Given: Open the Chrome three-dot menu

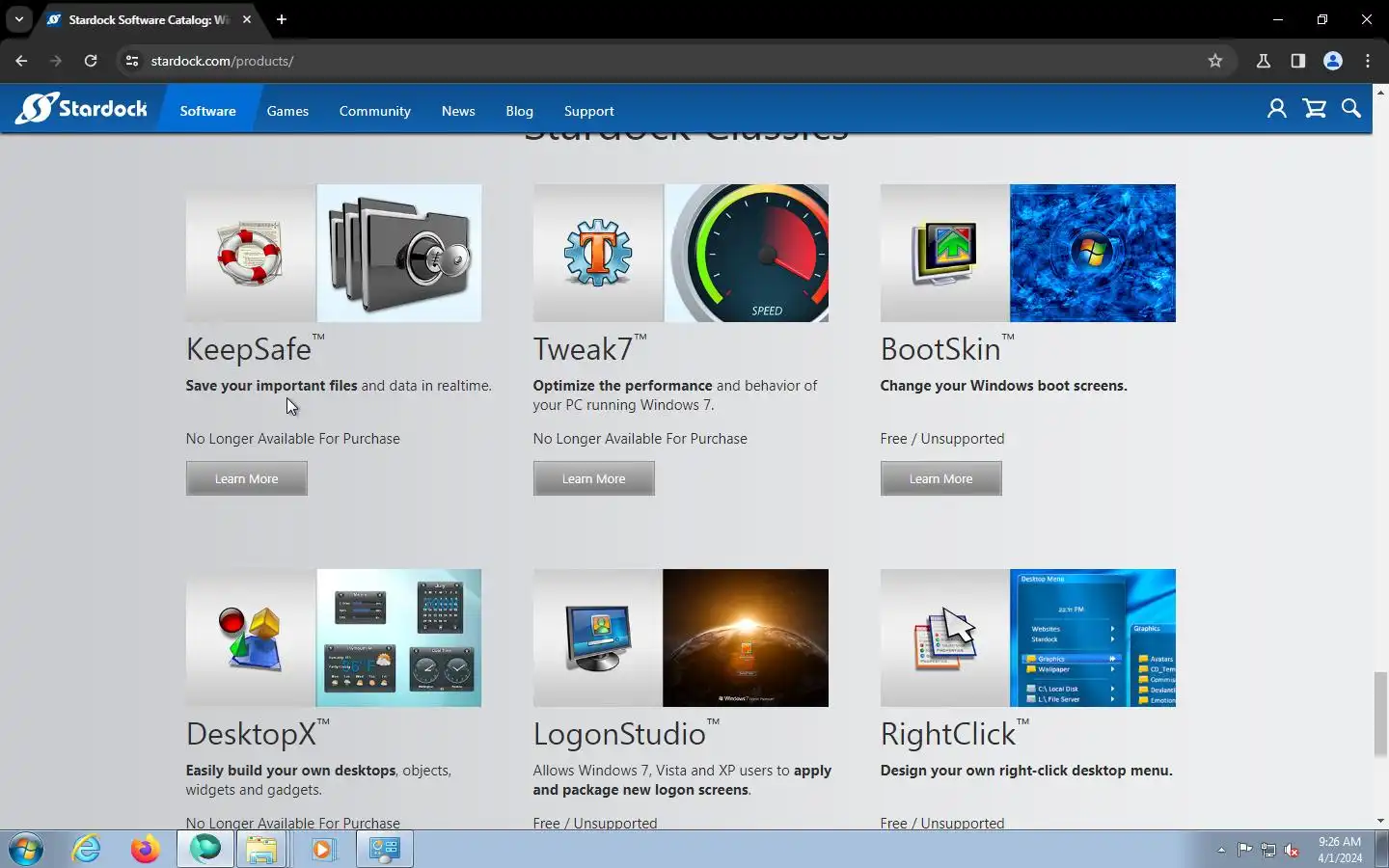Looking at the screenshot, I should (x=1368, y=61).
